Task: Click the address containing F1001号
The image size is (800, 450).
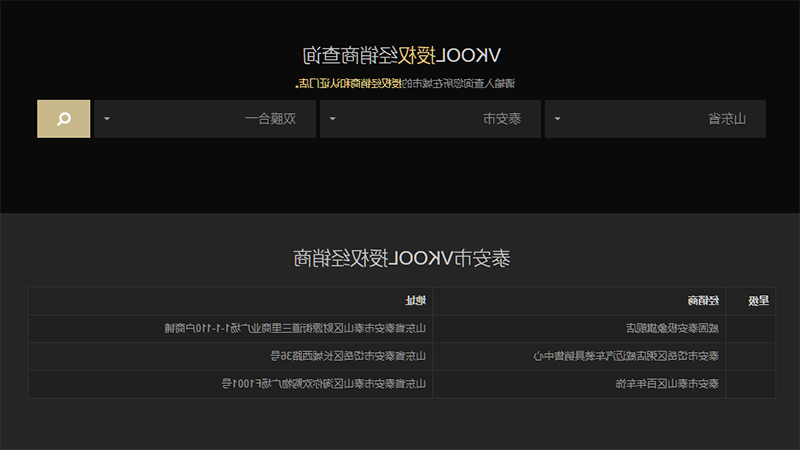Action: 323,384
